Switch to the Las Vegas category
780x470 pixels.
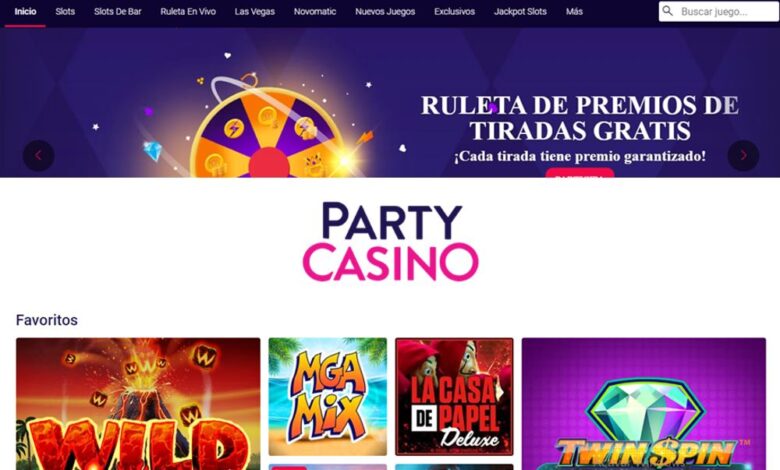click(255, 11)
